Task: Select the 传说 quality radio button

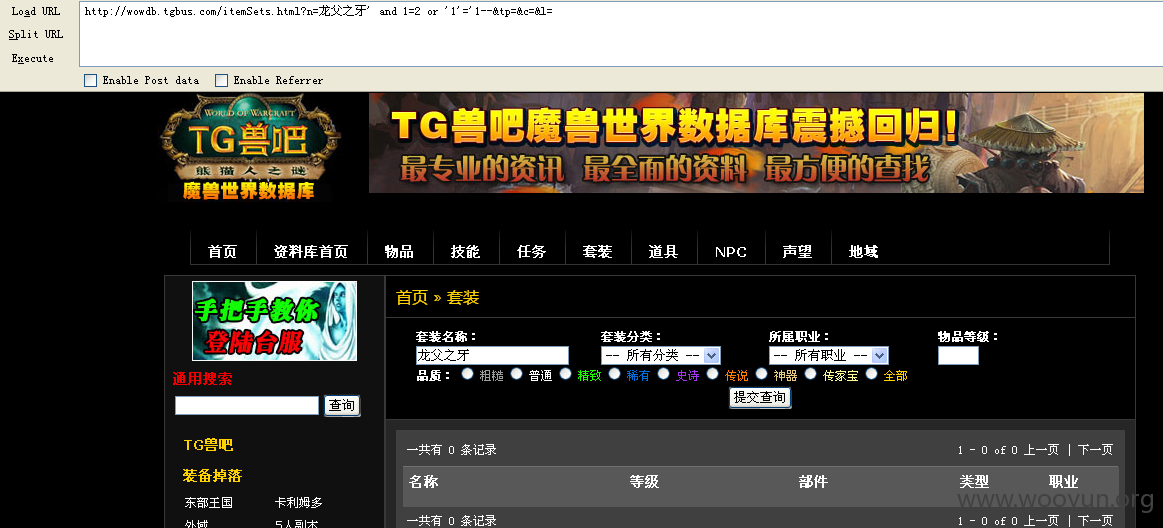Action: tap(713, 374)
